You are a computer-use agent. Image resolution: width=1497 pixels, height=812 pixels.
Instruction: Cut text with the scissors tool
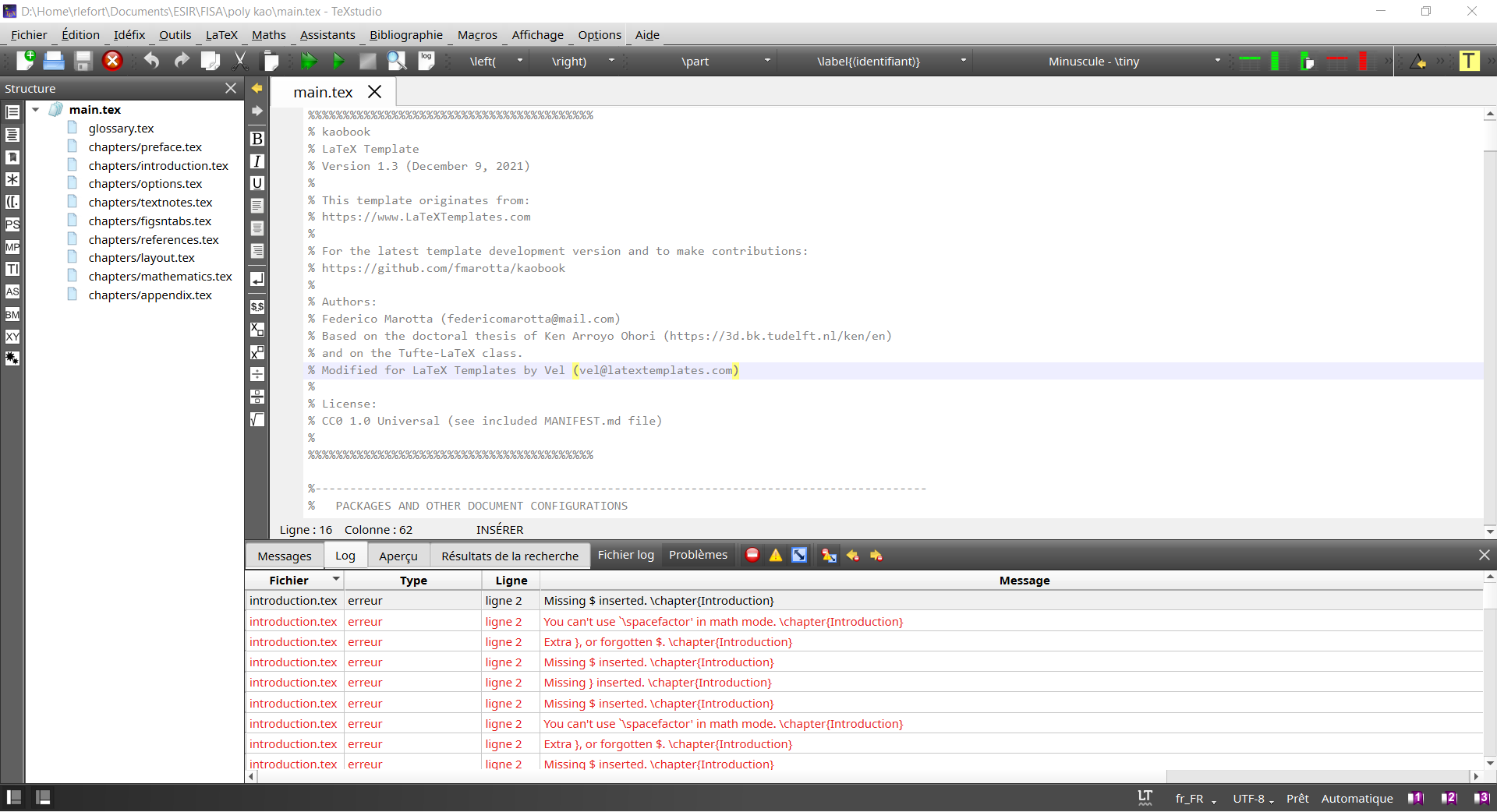point(239,61)
